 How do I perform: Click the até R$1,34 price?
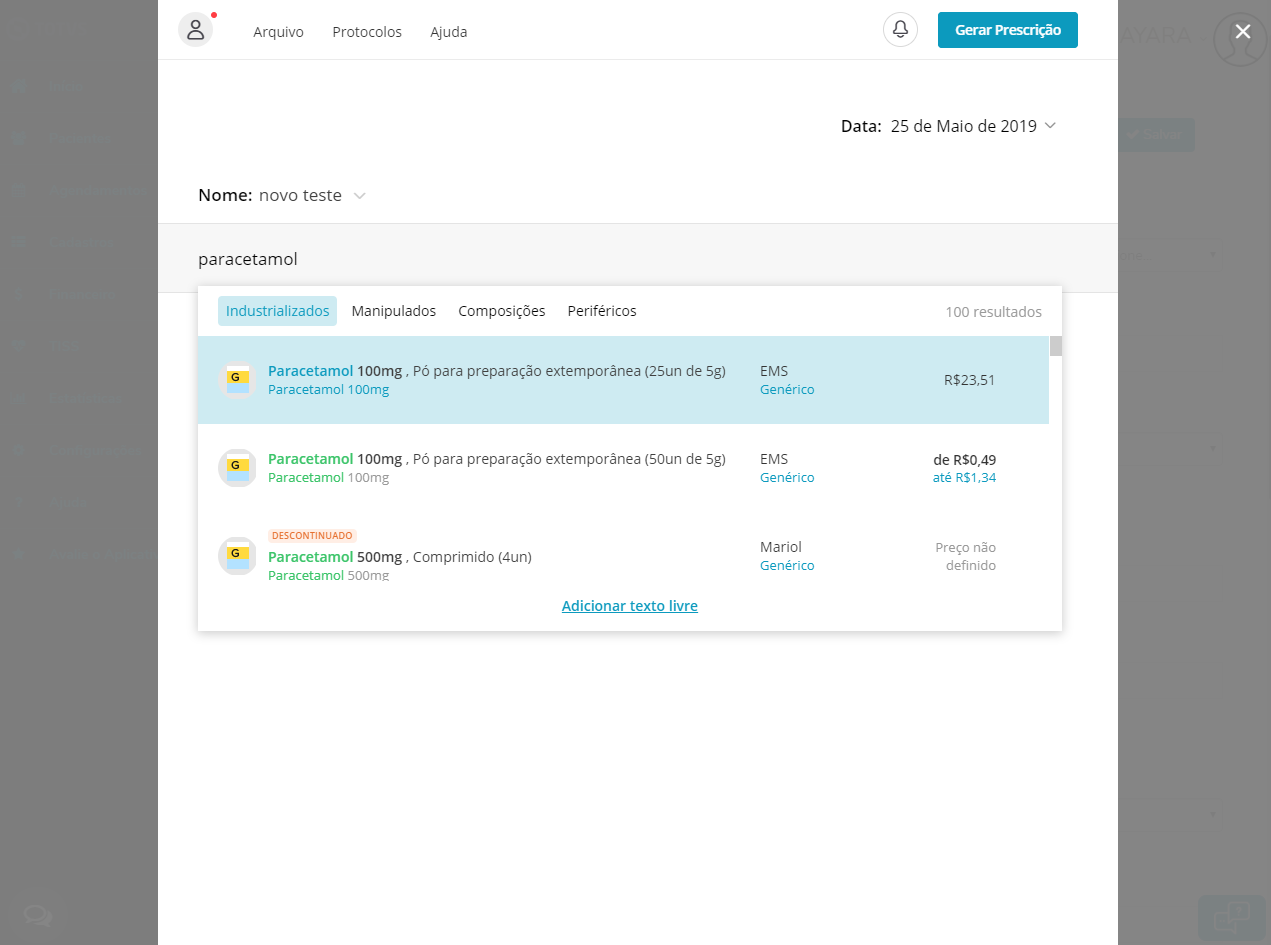click(x=964, y=478)
